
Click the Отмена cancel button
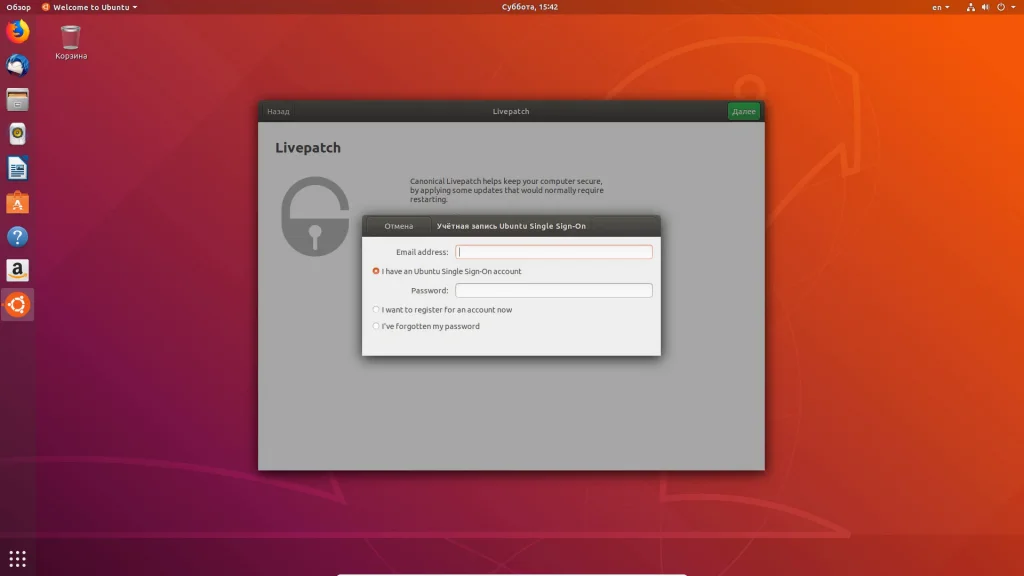coord(398,226)
